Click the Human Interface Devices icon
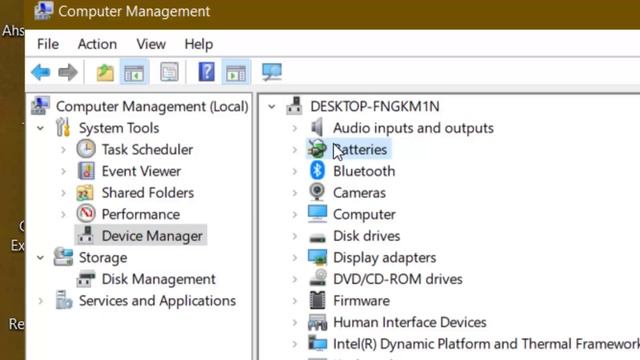 click(318, 322)
